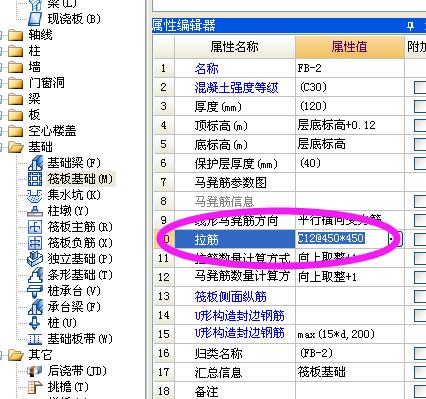This screenshot has width=426, height=399.
Task: Select the 现浇板(B) tree item icon
Action: coord(35,19)
